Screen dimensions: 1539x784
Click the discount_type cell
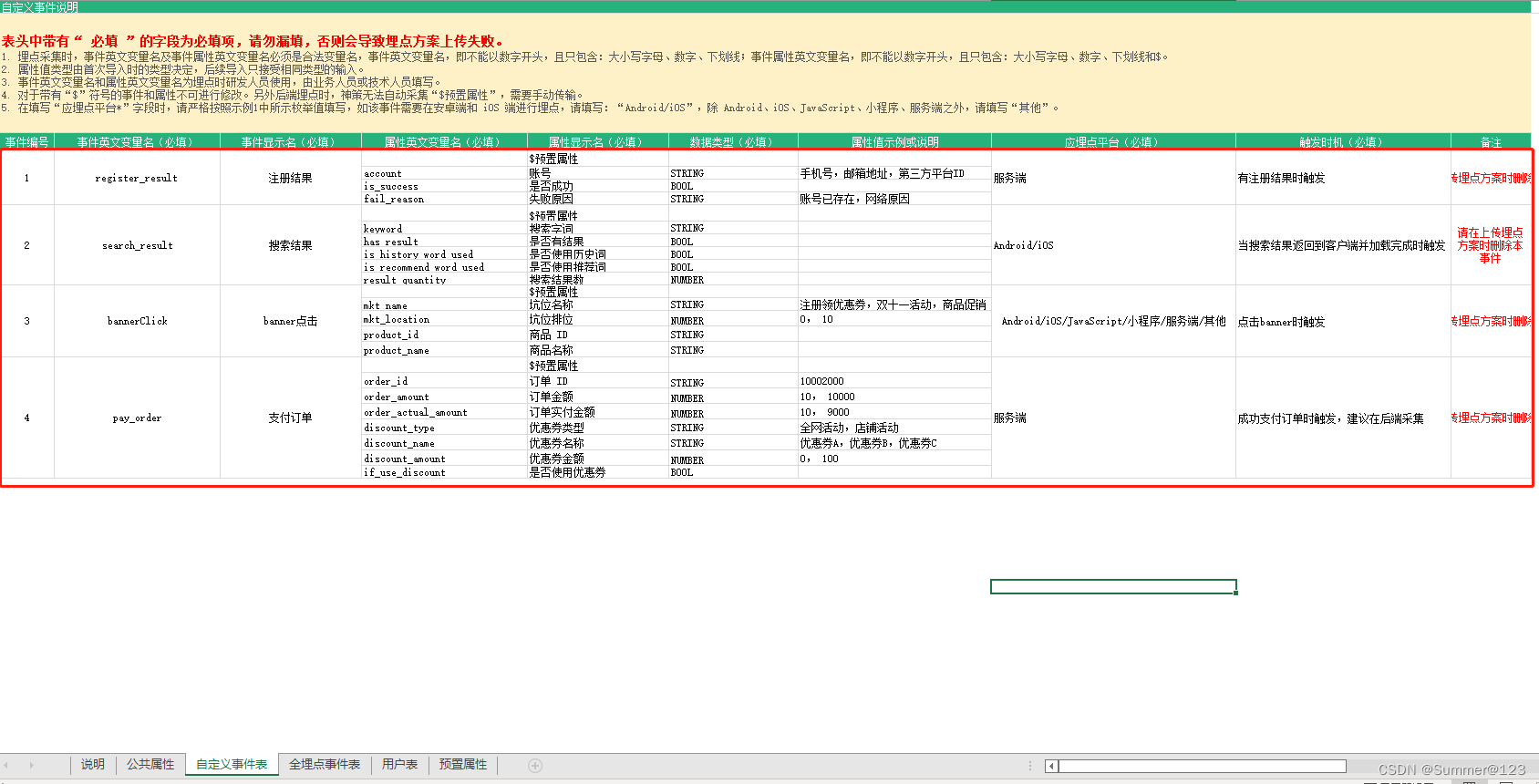444,428
